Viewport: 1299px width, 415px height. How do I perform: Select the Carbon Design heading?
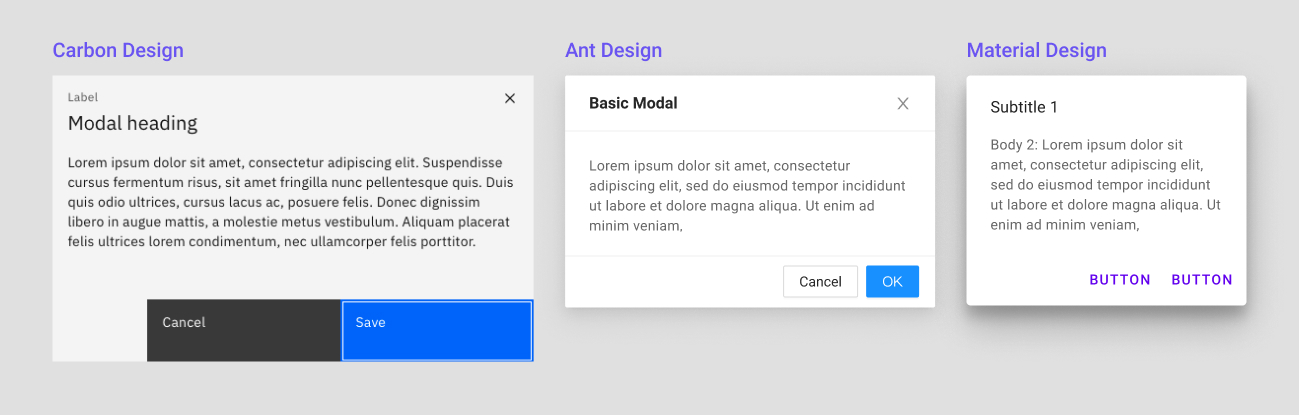point(118,50)
